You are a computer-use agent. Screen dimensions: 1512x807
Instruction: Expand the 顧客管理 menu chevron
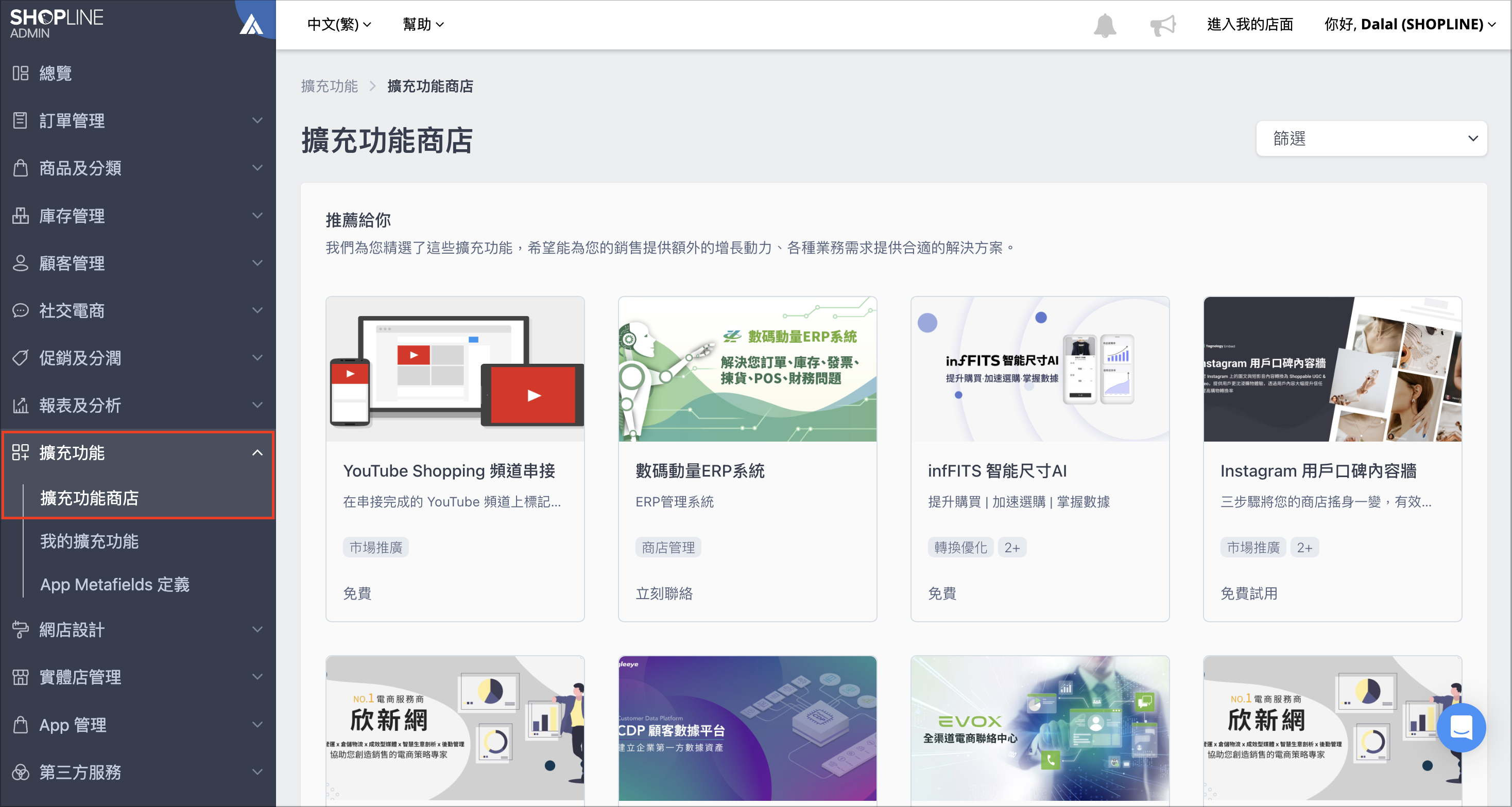tap(257, 263)
